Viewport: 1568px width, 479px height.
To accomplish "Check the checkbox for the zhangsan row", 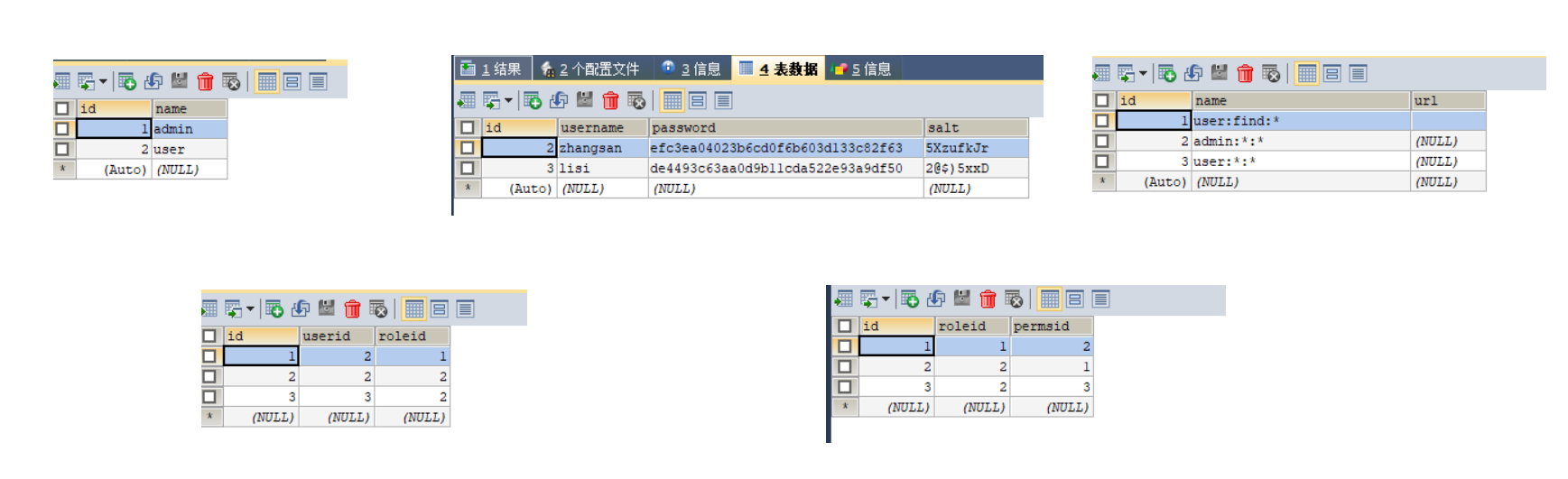I will (468, 147).
